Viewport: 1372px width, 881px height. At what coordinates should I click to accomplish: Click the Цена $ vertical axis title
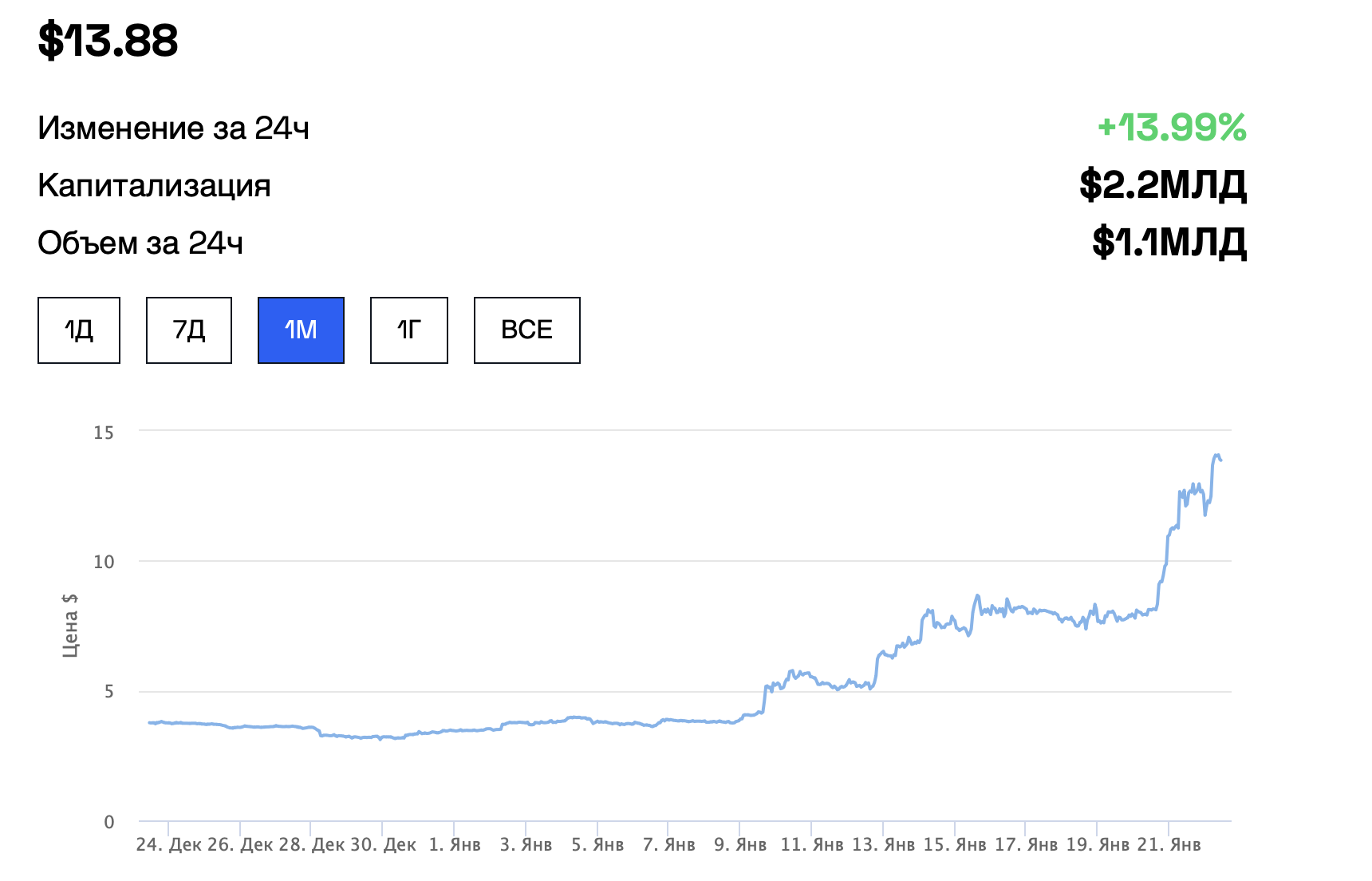(70, 625)
